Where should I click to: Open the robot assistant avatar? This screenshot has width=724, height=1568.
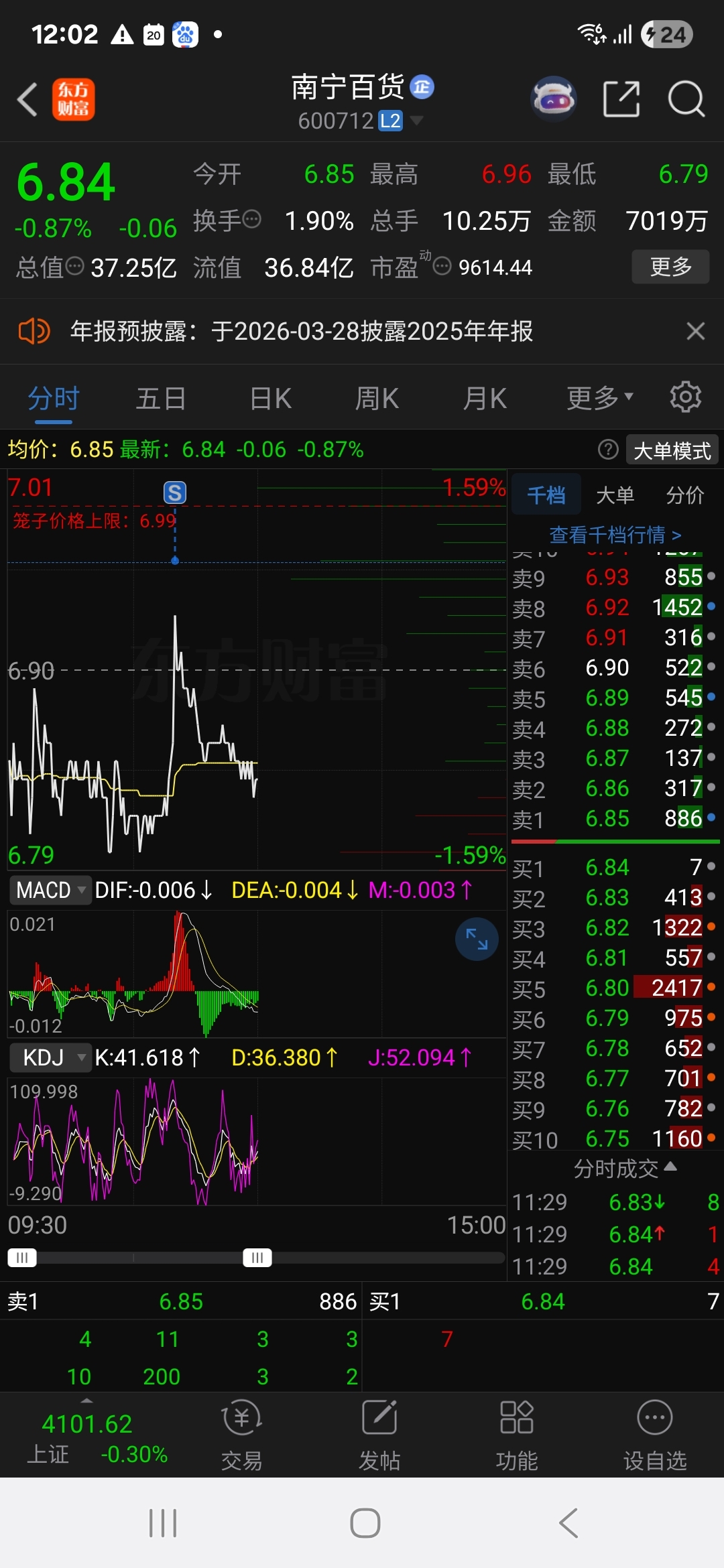click(554, 99)
